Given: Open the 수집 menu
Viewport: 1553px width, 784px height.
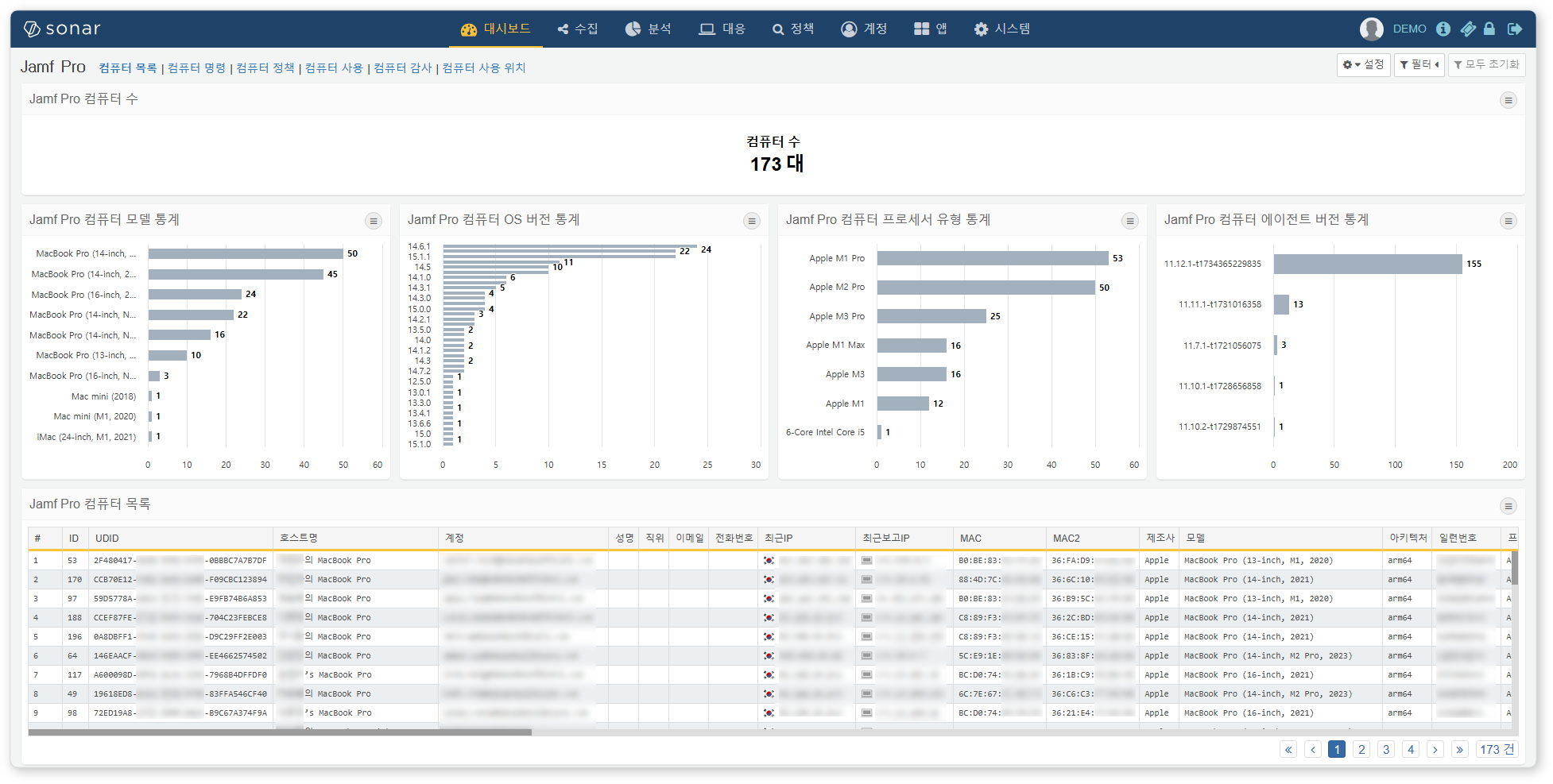Looking at the screenshot, I should click(578, 29).
